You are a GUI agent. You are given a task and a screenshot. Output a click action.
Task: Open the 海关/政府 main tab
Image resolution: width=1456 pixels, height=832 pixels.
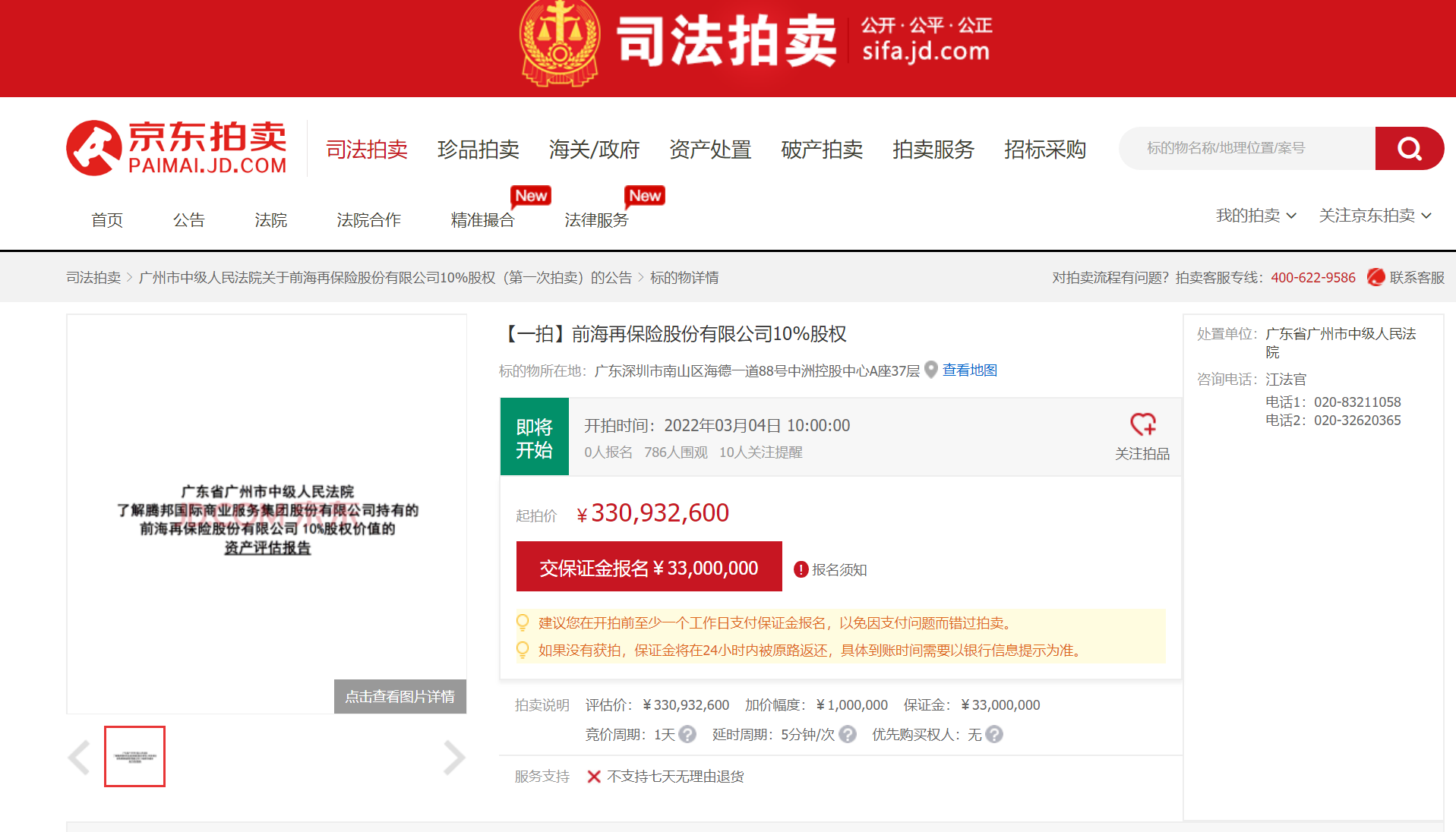coord(595,150)
